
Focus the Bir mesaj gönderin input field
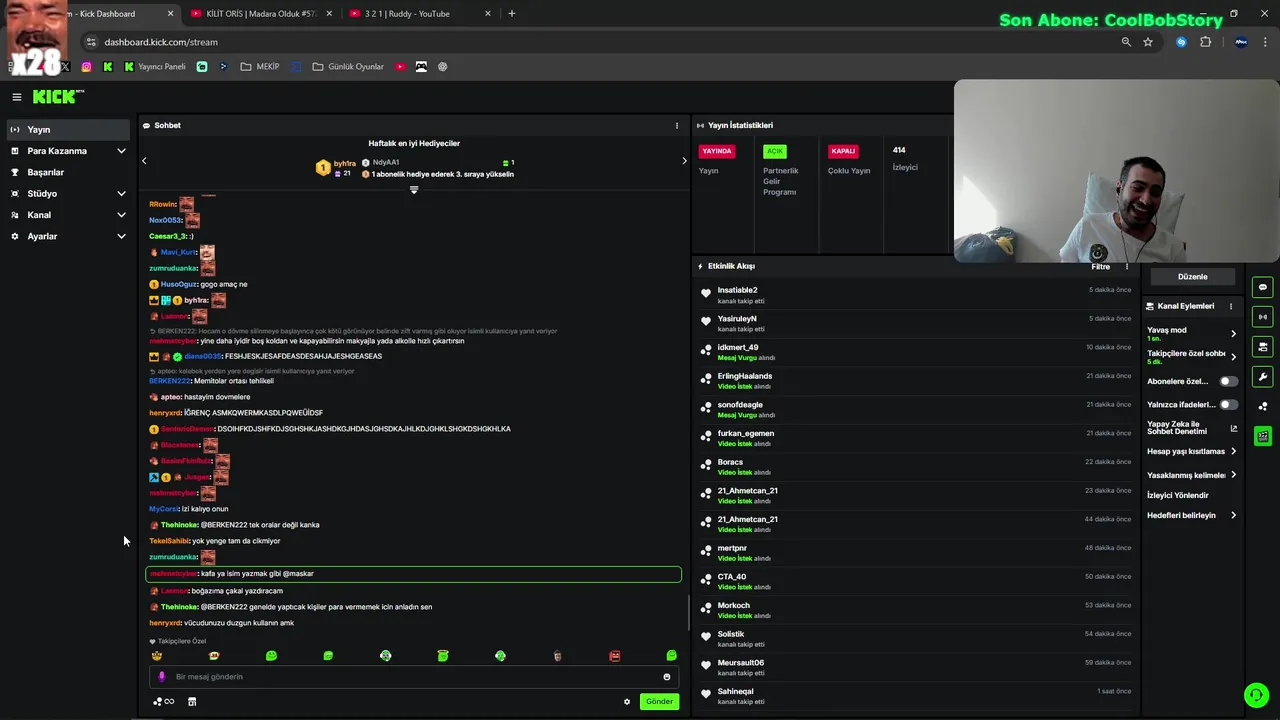coord(414,677)
